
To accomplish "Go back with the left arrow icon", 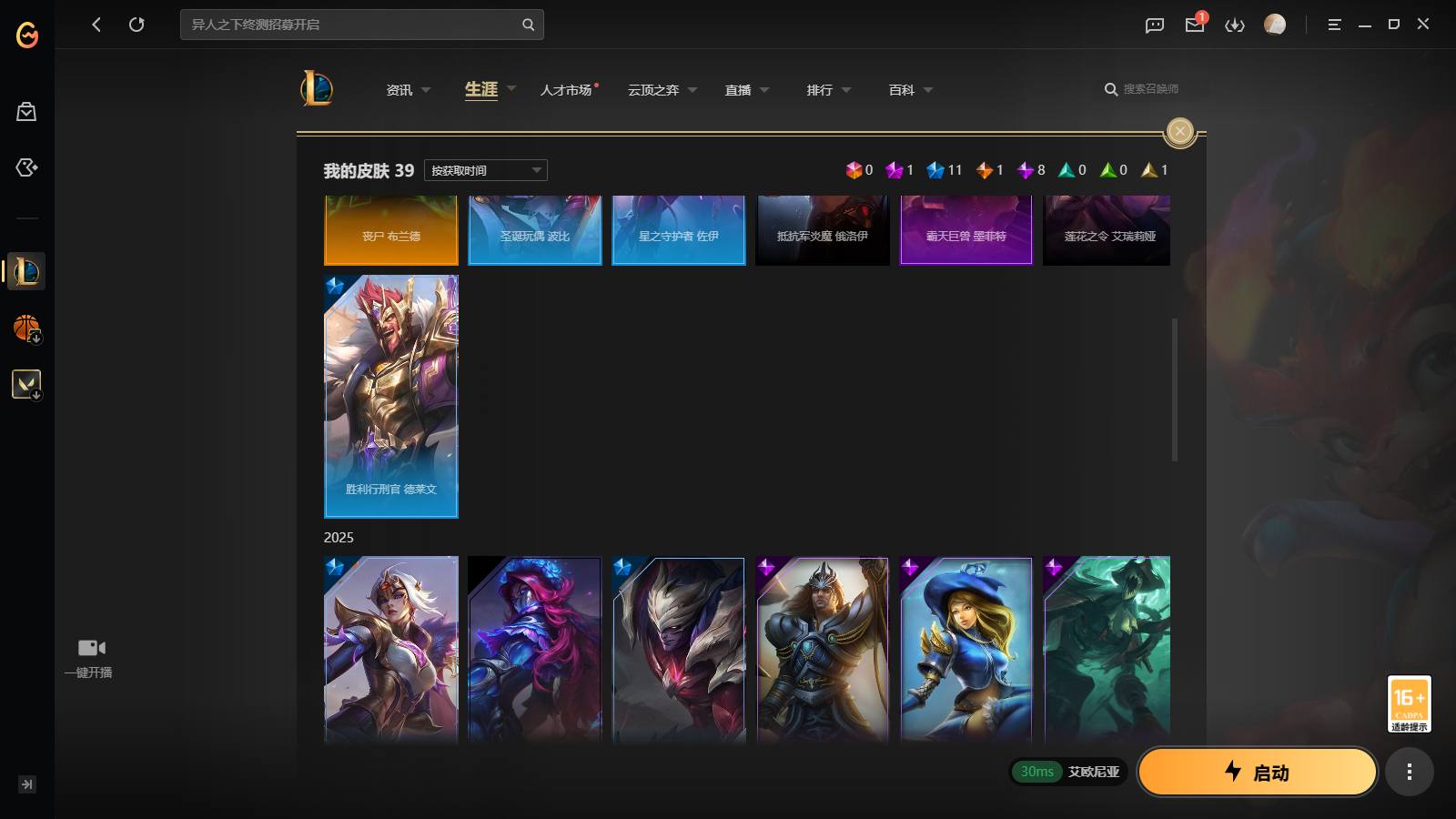I will (x=96, y=25).
